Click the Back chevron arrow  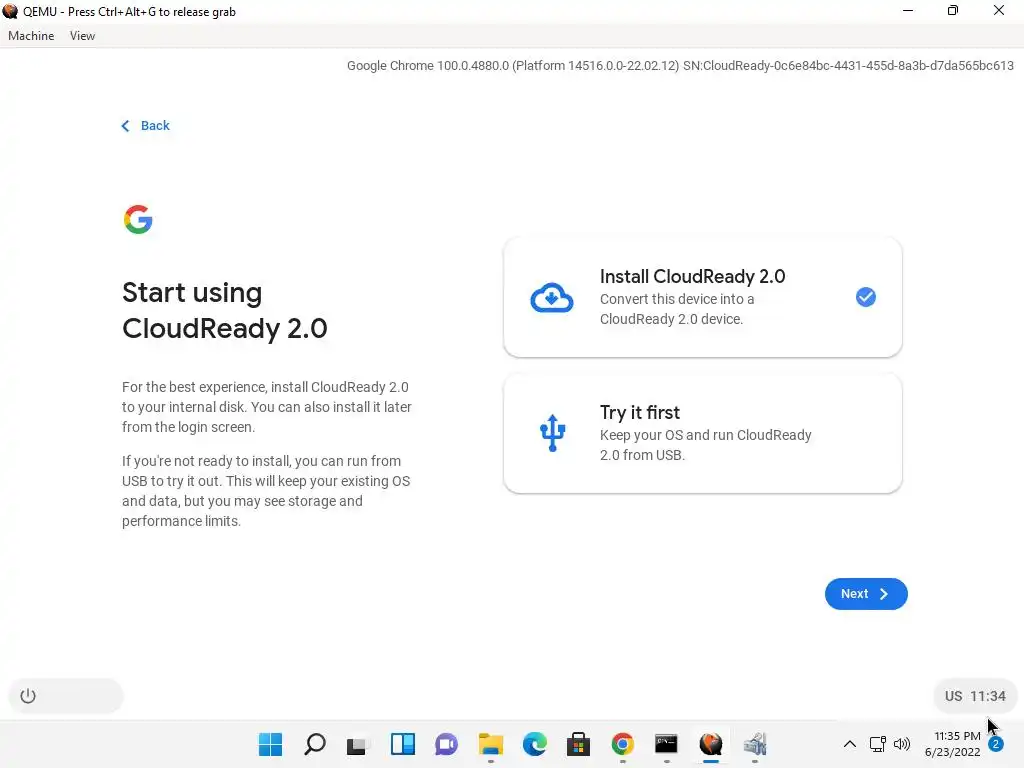tap(125, 125)
